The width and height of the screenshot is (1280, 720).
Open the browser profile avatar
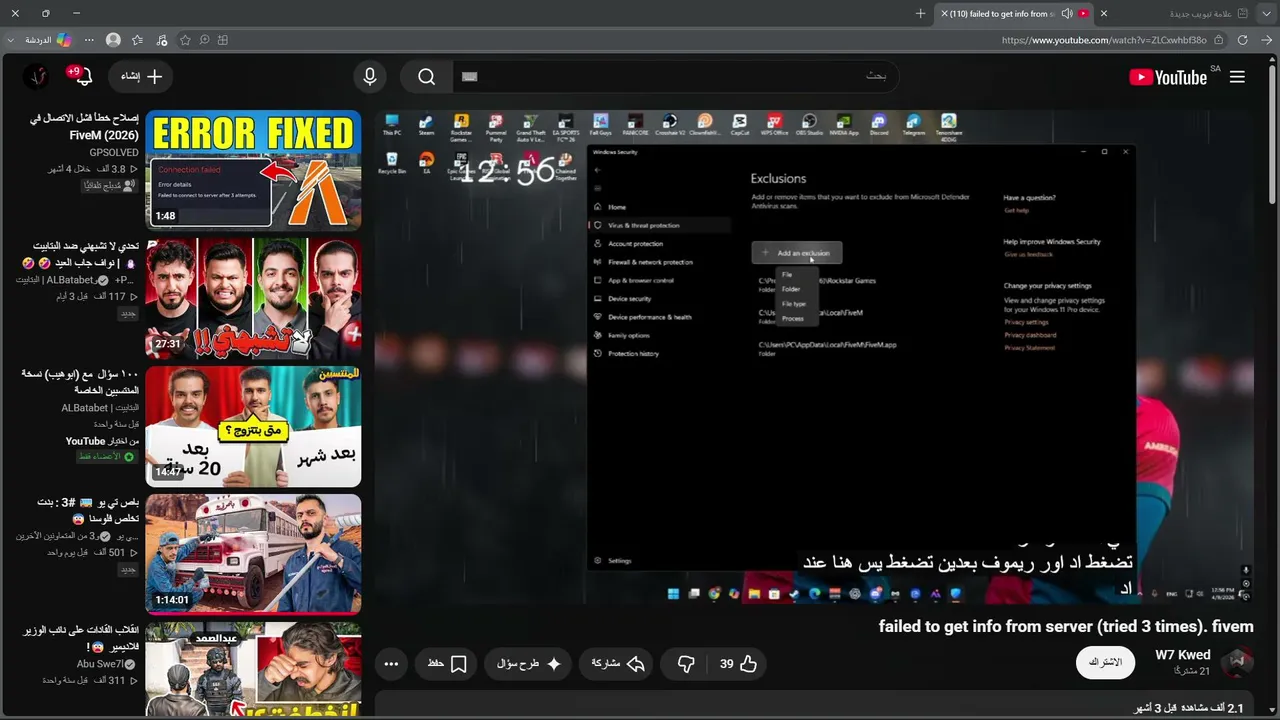pos(113,40)
